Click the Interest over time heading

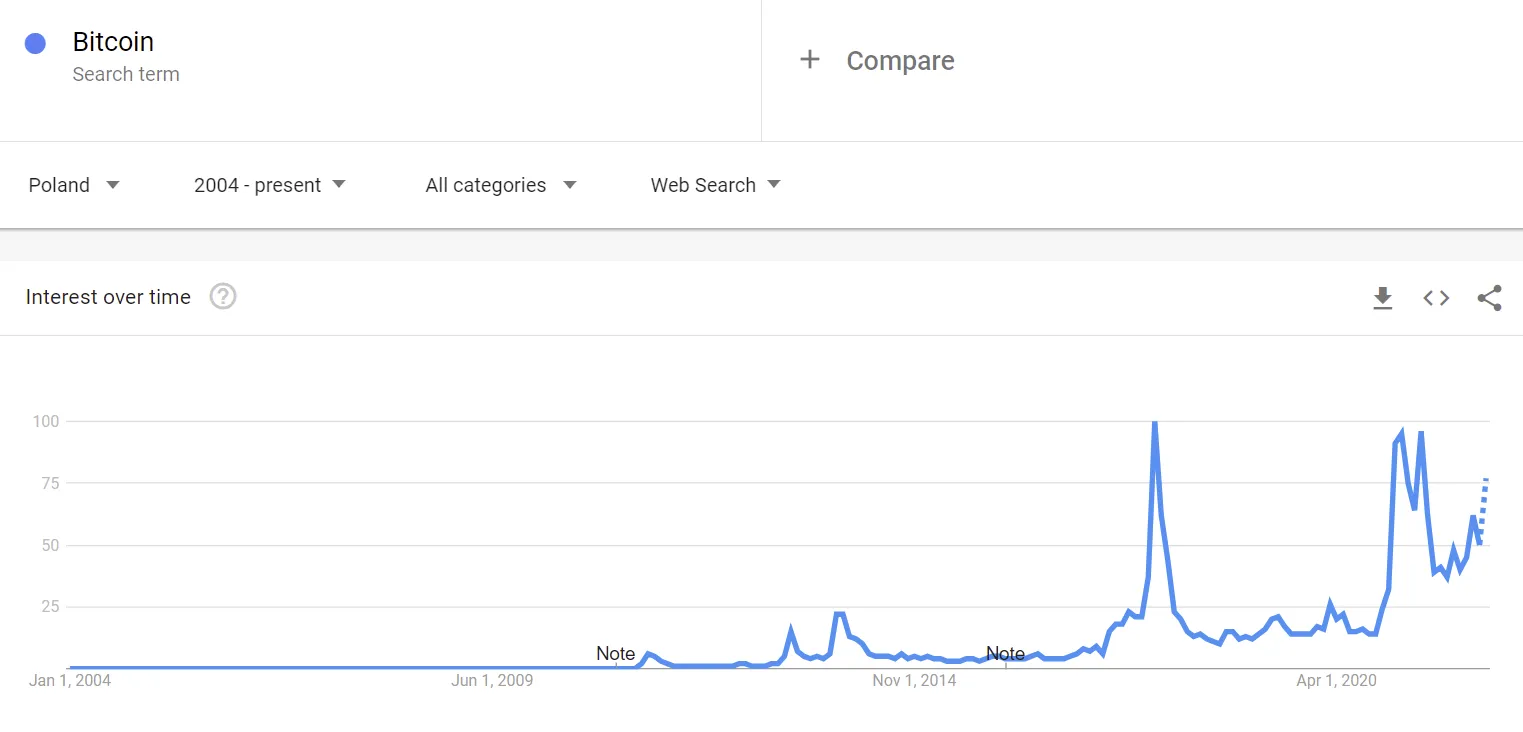pos(108,297)
